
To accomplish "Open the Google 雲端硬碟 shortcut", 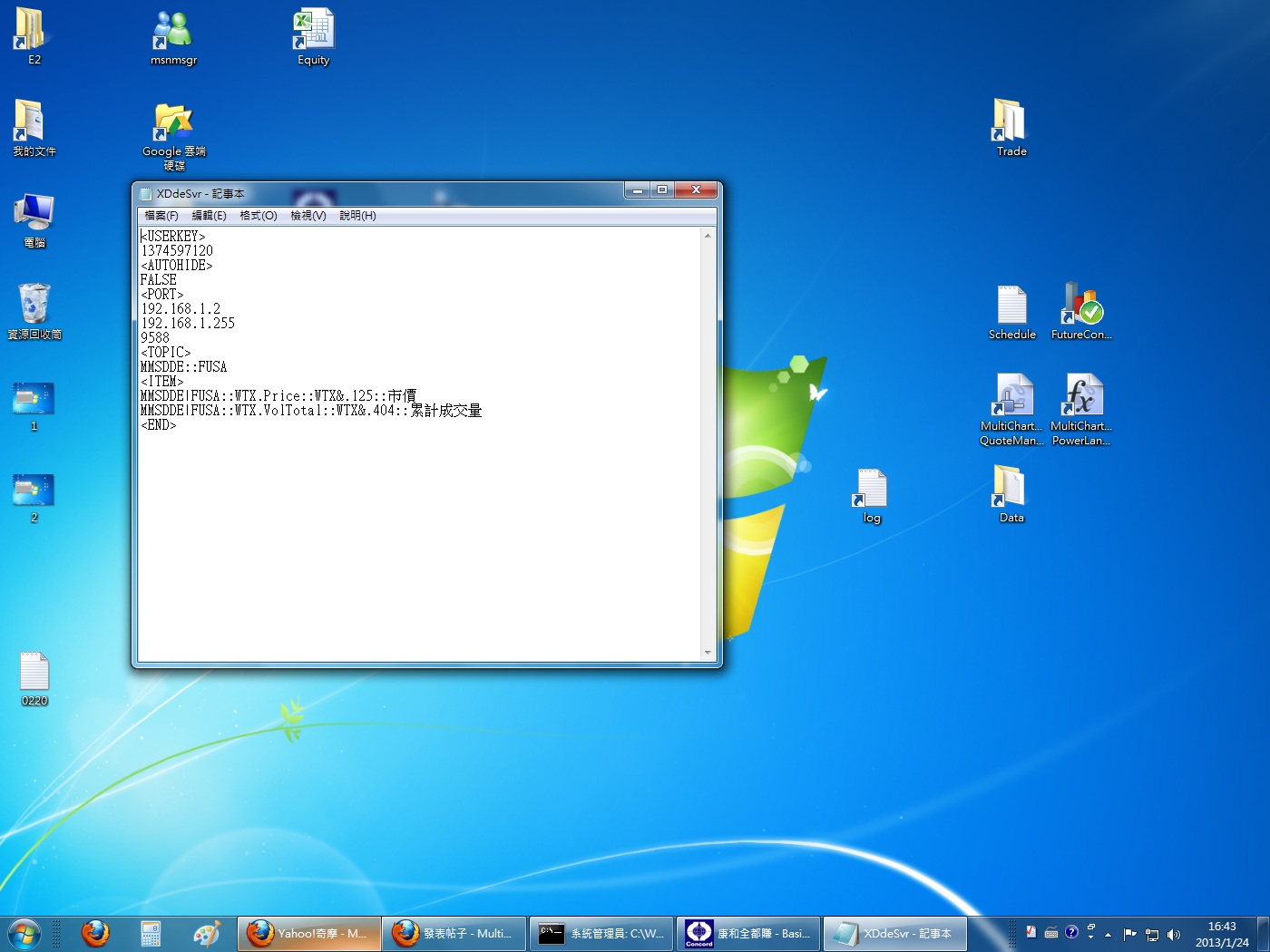I will click(173, 134).
